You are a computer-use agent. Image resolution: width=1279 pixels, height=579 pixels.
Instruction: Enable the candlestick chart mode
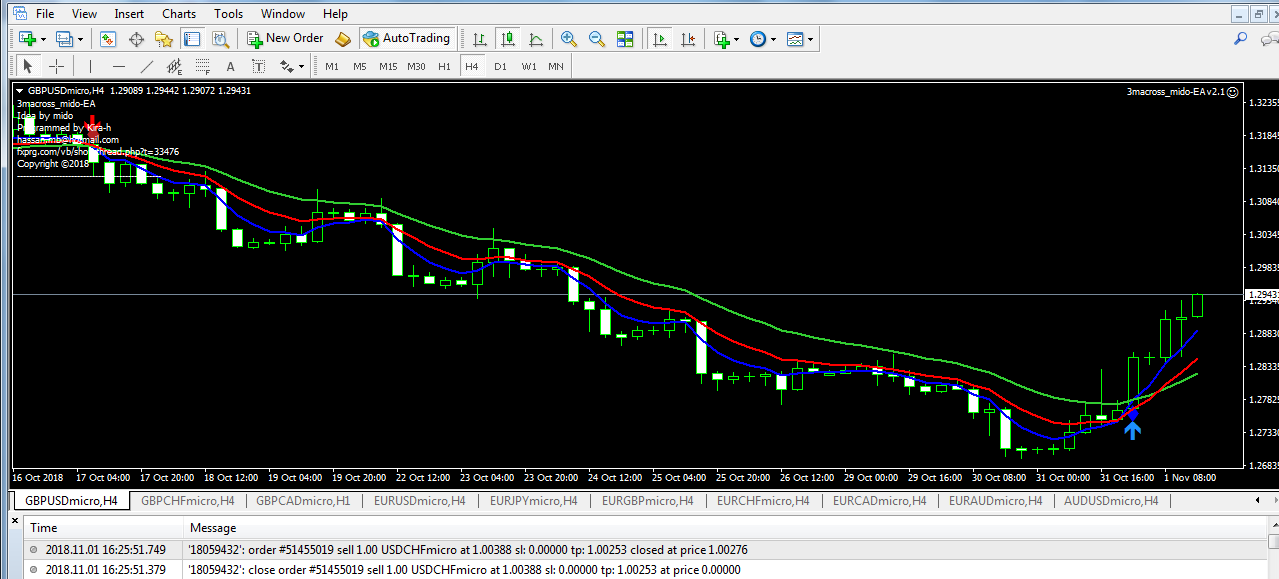[508, 39]
